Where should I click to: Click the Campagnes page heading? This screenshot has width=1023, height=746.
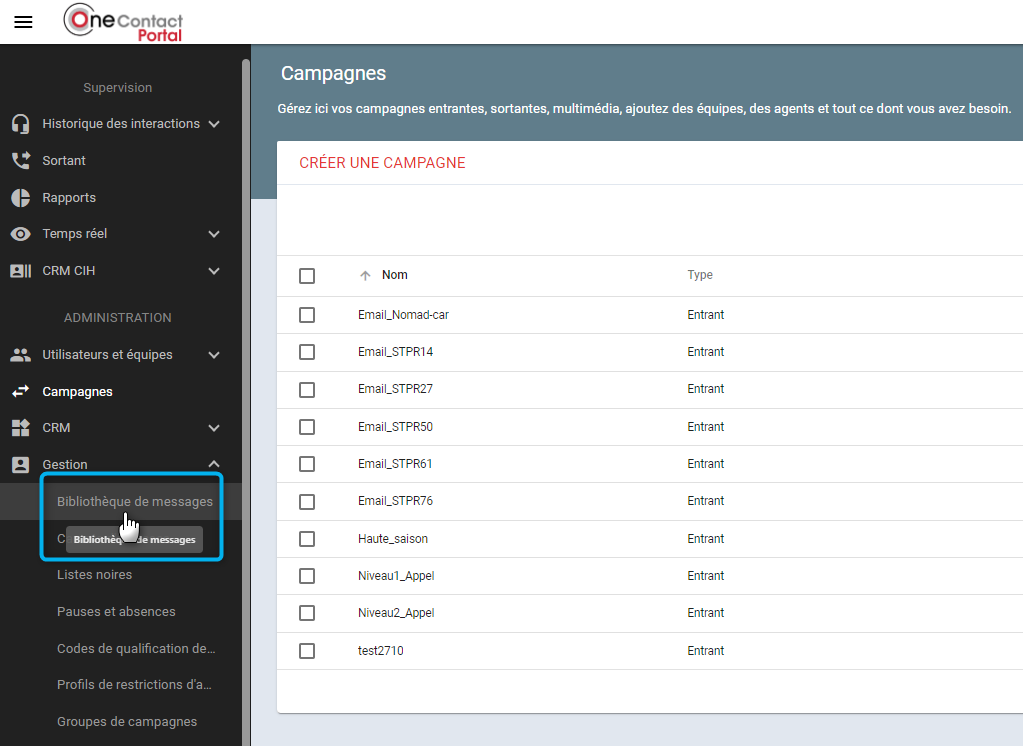click(x=333, y=74)
